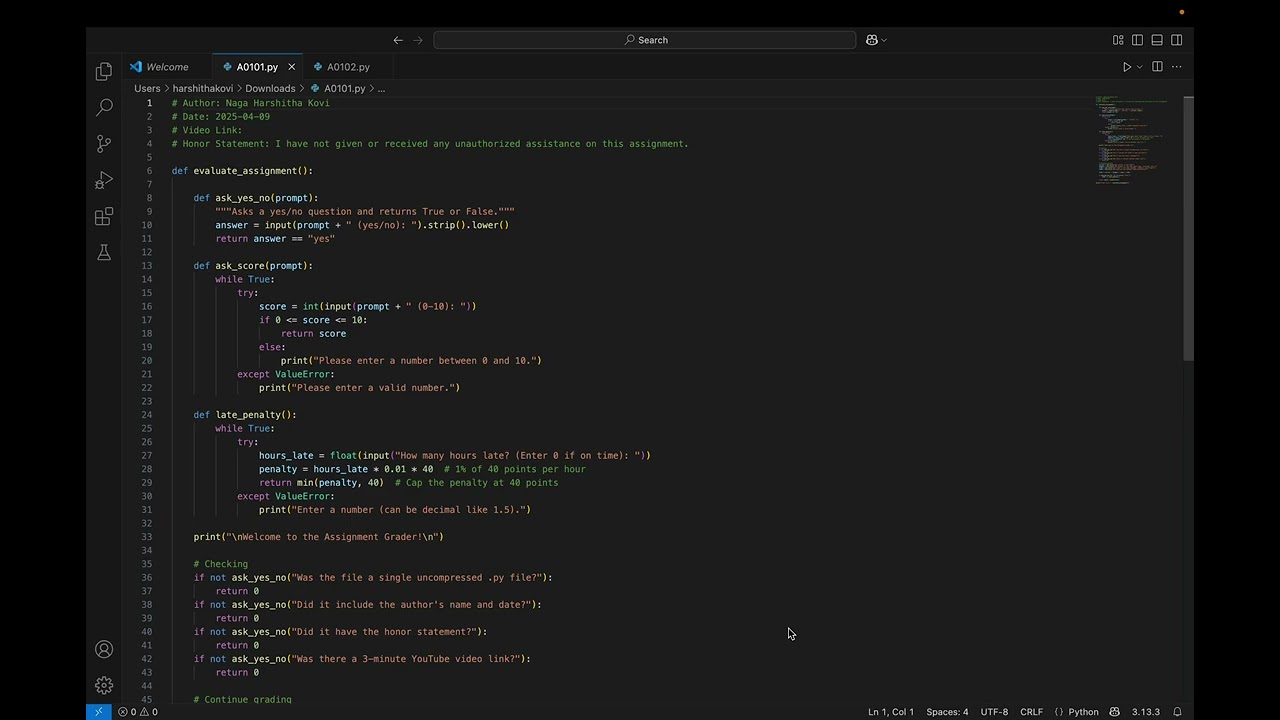The height and width of the screenshot is (720, 1280).
Task: Click the 'def ask_score(prompt):' line
Action: [253, 266]
